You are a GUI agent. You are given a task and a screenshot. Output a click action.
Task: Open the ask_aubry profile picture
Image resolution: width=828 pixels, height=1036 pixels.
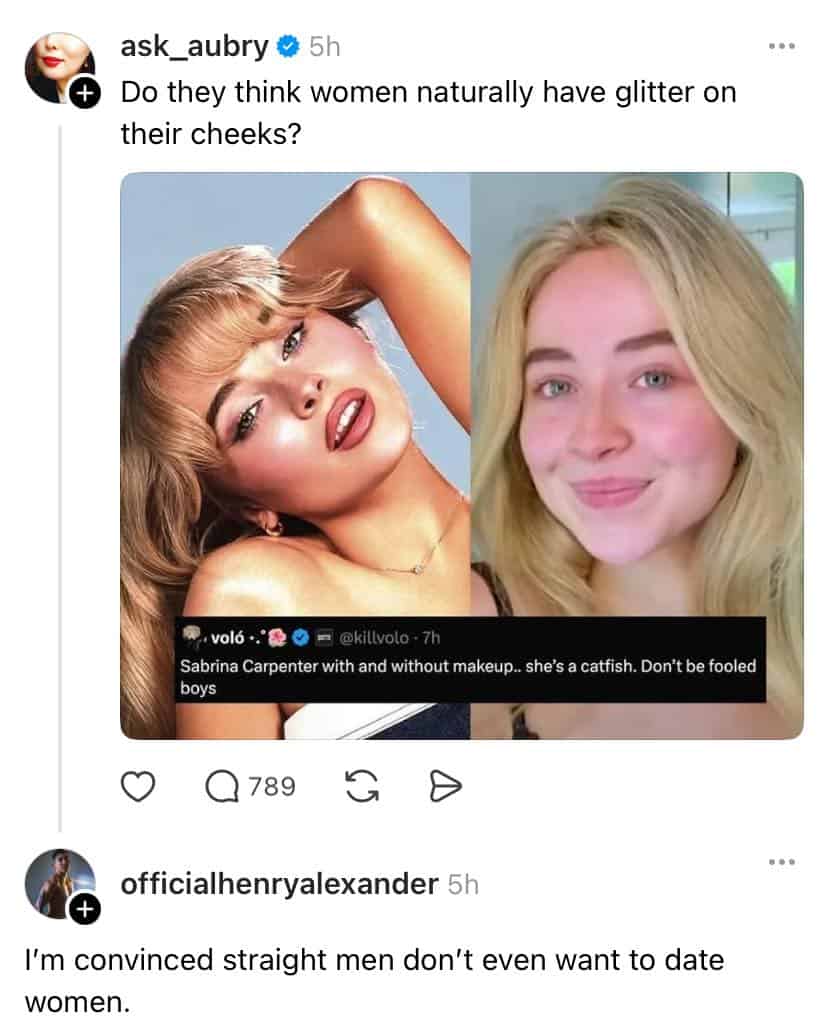58,65
